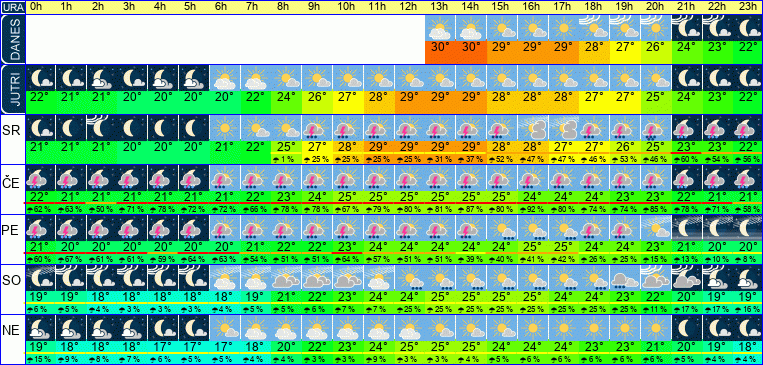This screenshot has width=763, height=365.
Task: Click the 92 % rain chance on ČE 16h
Action: 532,209
